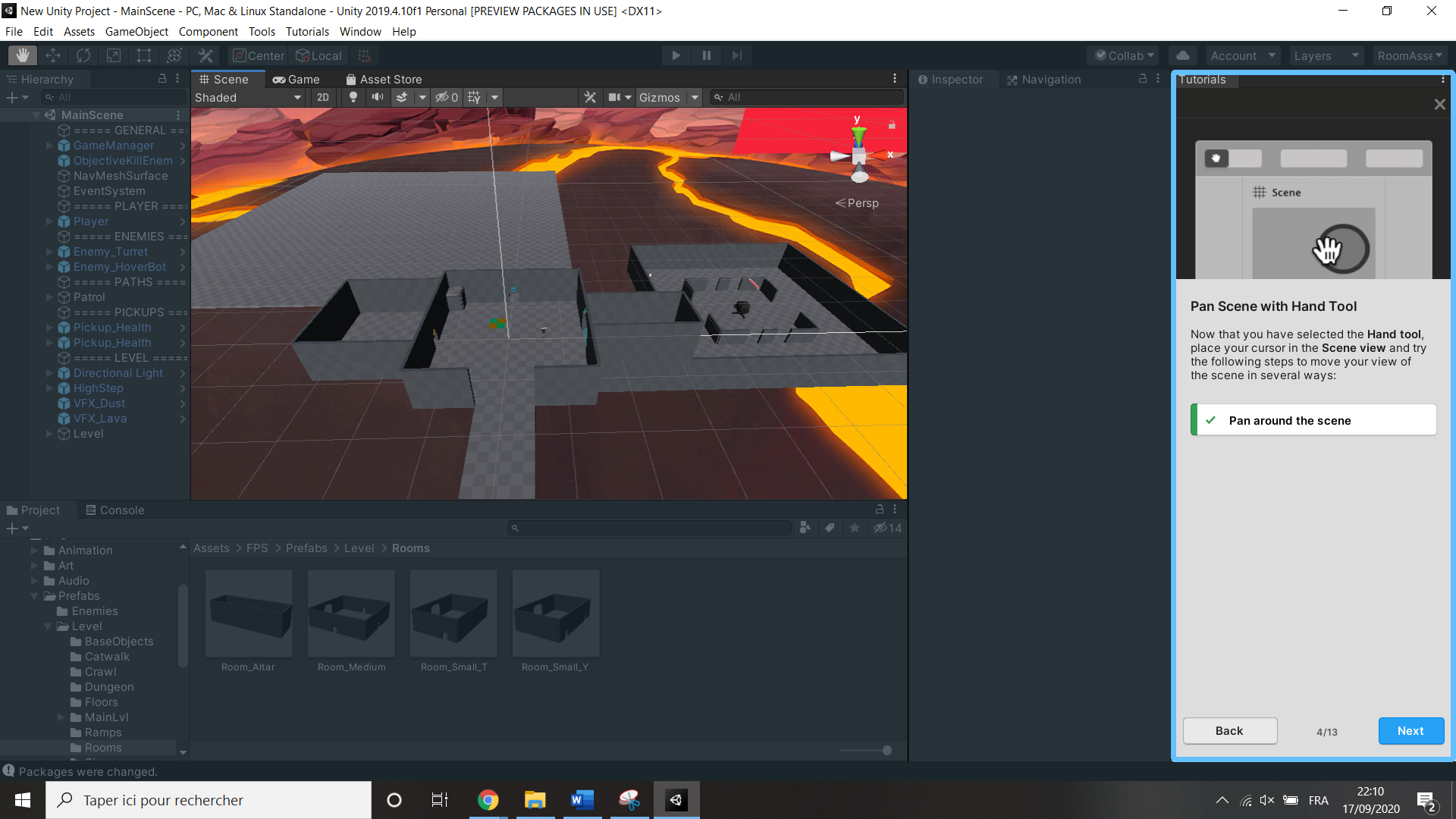Open Chrome from the taskbar
The height and width of the screenshot is (819, 1456).
[x=488, y=800]
